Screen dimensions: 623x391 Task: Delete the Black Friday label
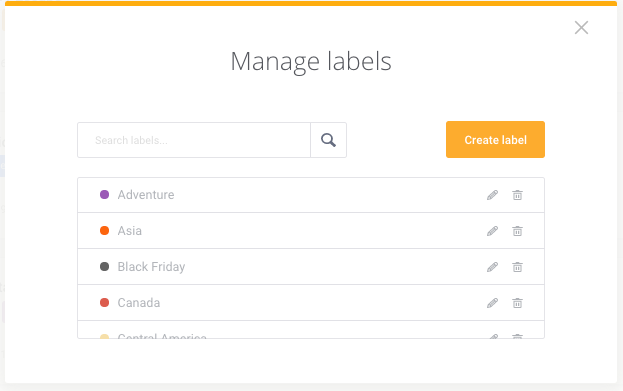(x=517, y=267)
